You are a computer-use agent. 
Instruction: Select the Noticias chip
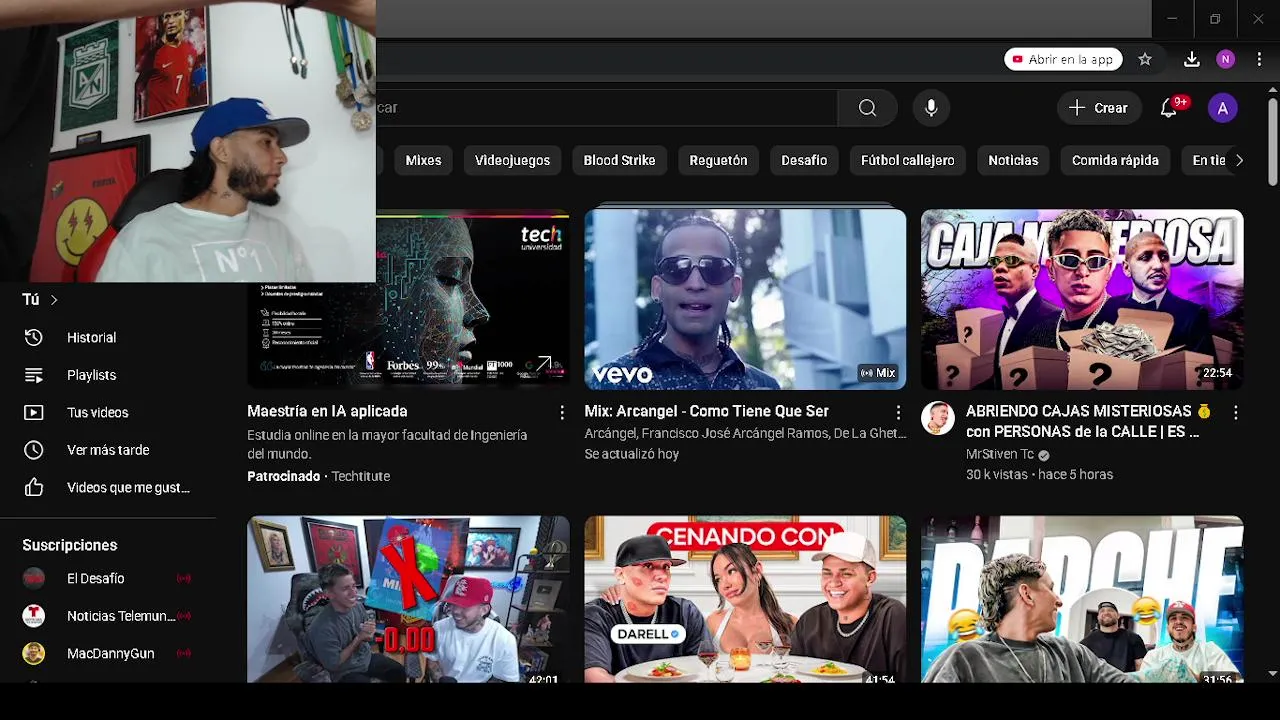click(x=1013, y=160)
